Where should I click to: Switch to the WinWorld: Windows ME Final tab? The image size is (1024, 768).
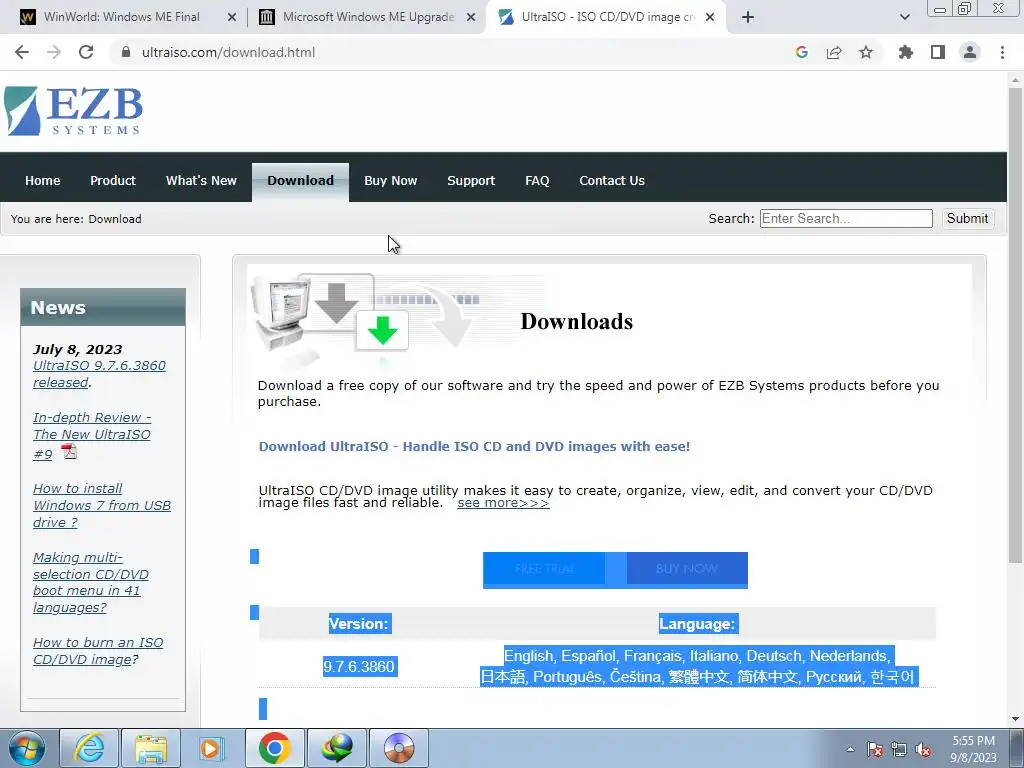click(x=121, y=17)
